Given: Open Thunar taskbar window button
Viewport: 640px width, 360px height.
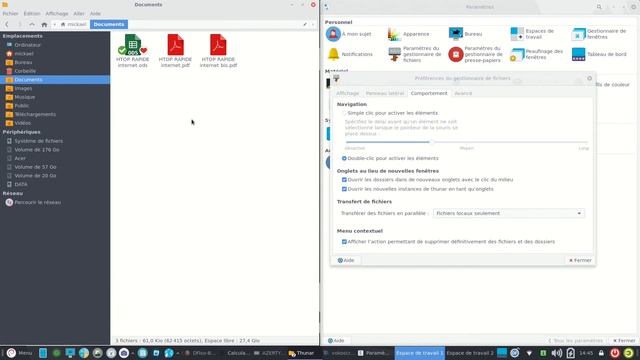Looking at the screenshot, I should click(301, 353).
